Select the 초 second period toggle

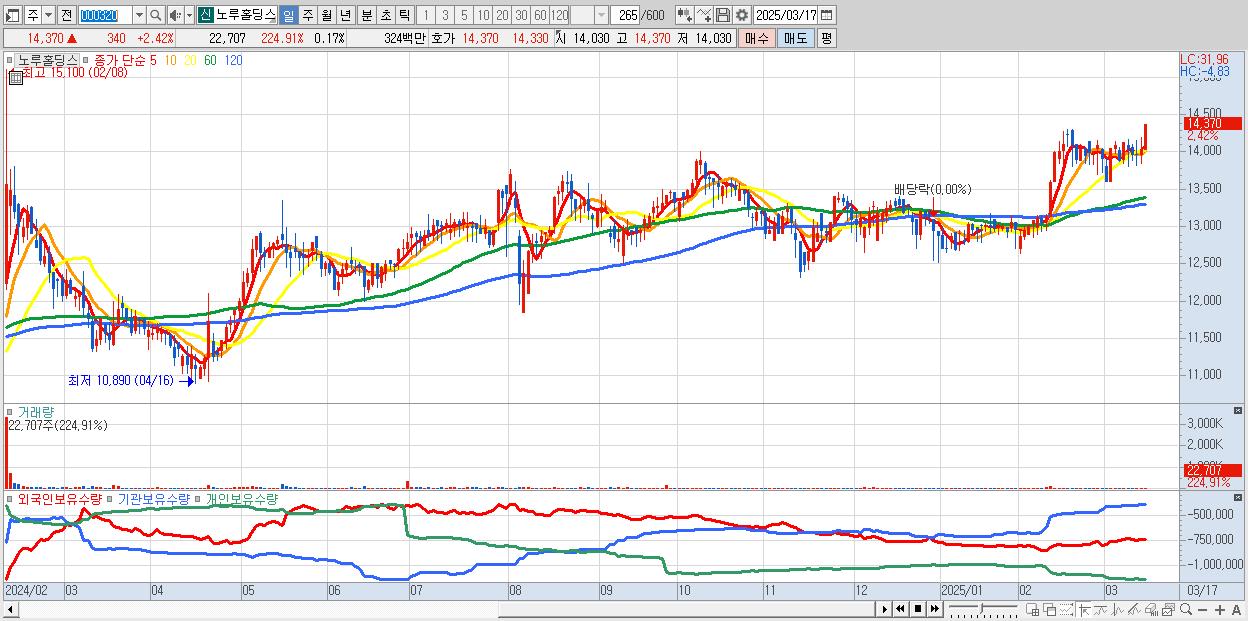[386, 15]
